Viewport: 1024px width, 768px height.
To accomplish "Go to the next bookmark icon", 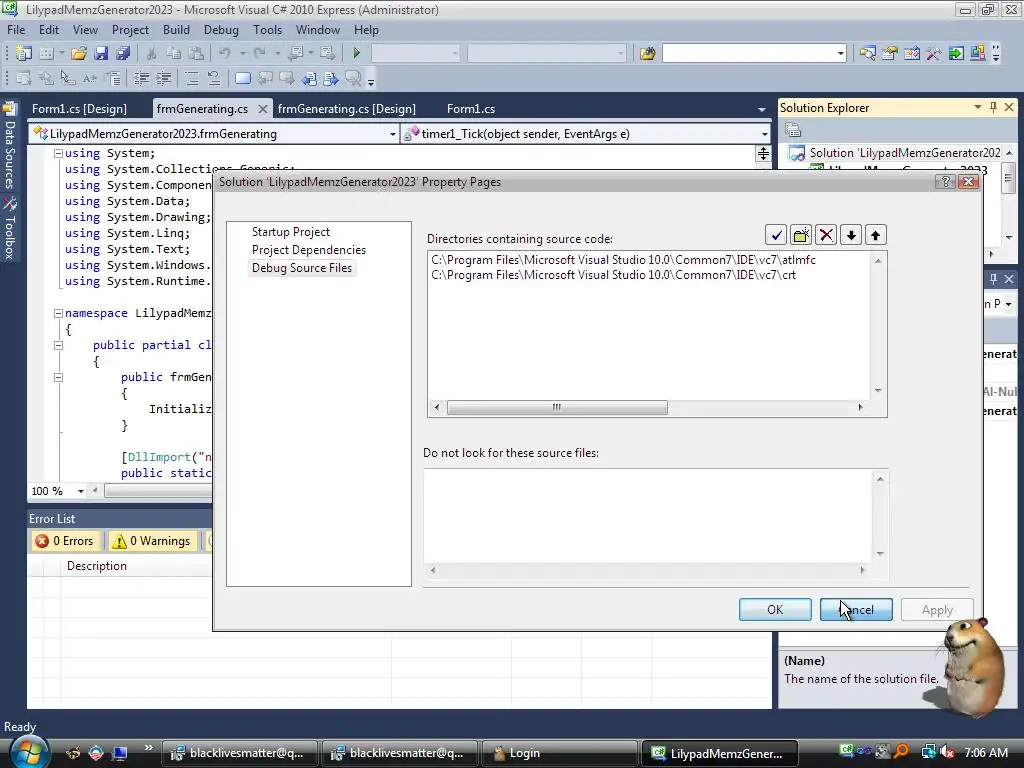I will [x=287, y=78].
